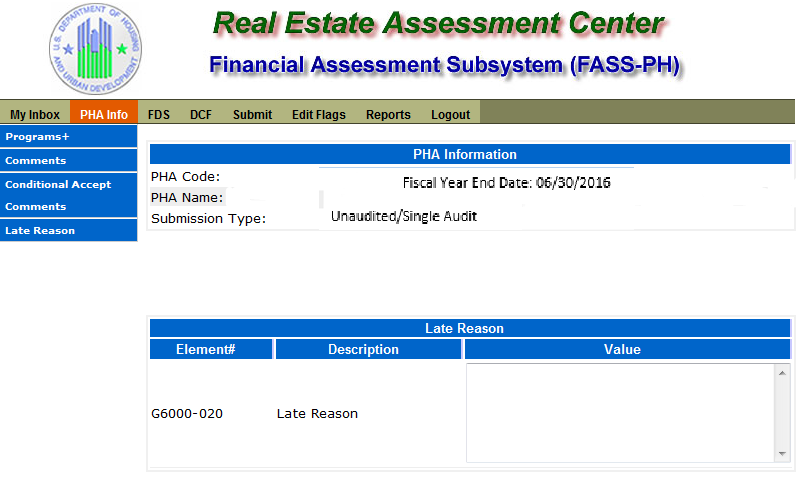Image resolution: width=800 pixels, height=478 pixels.
Task: Select the Late Reason sidebar link
Action: click(x=68, y=230)
